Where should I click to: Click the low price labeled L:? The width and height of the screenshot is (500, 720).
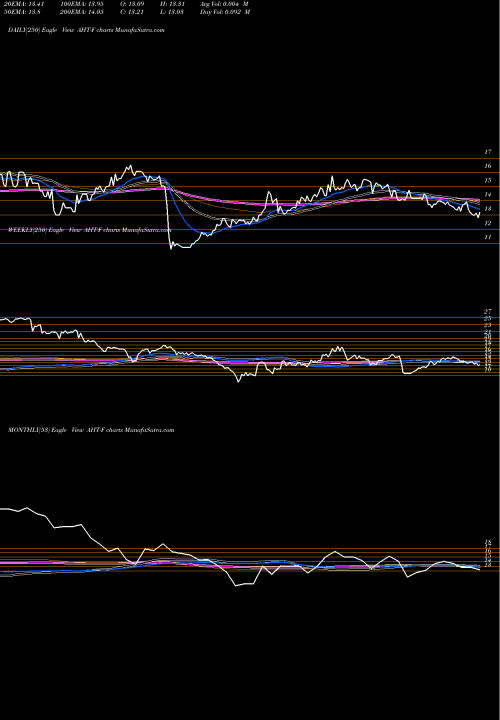click(x=172, y=12)
